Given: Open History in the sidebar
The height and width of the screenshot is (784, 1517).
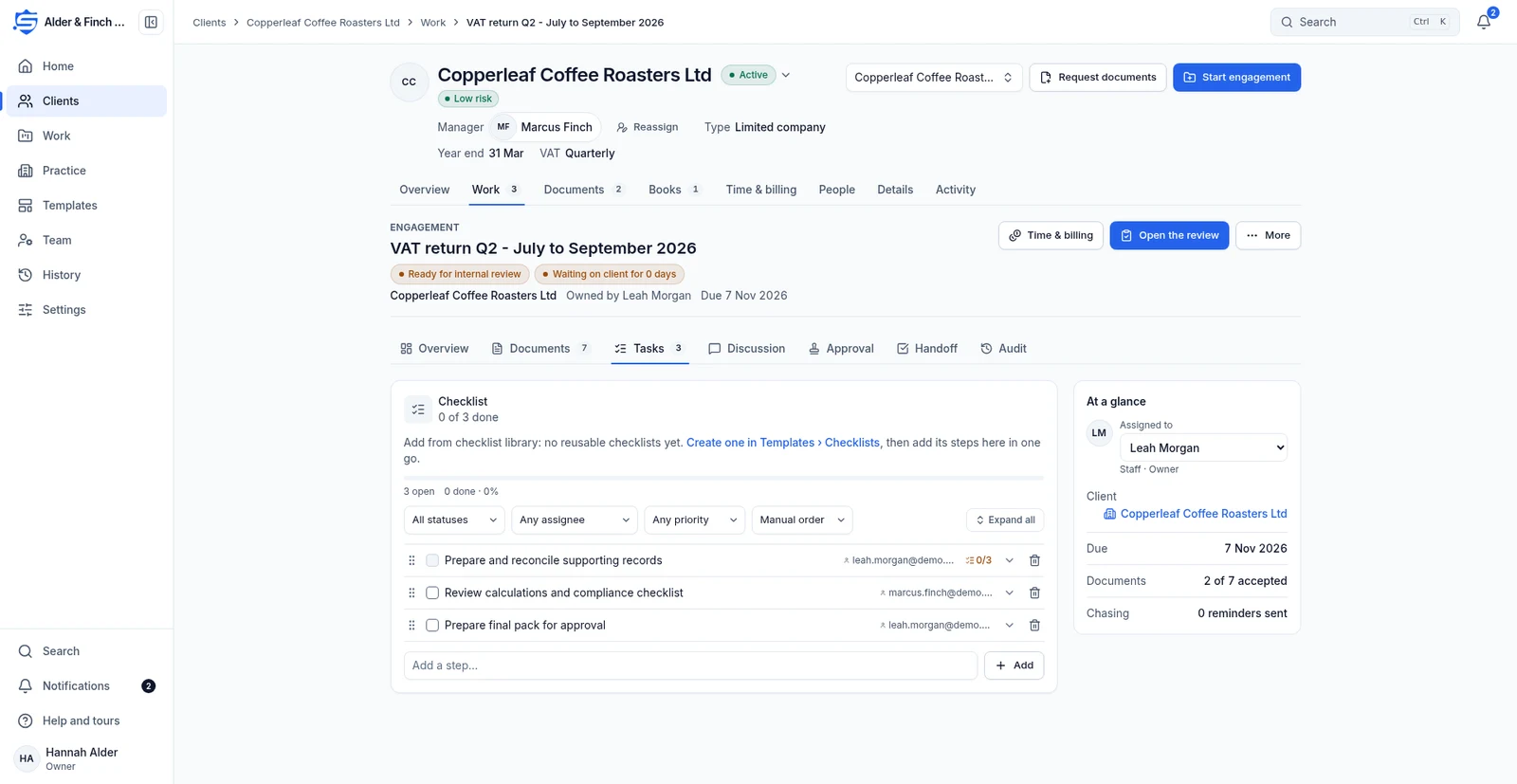Looking at the screenshot, I should (x=86, y=275).
